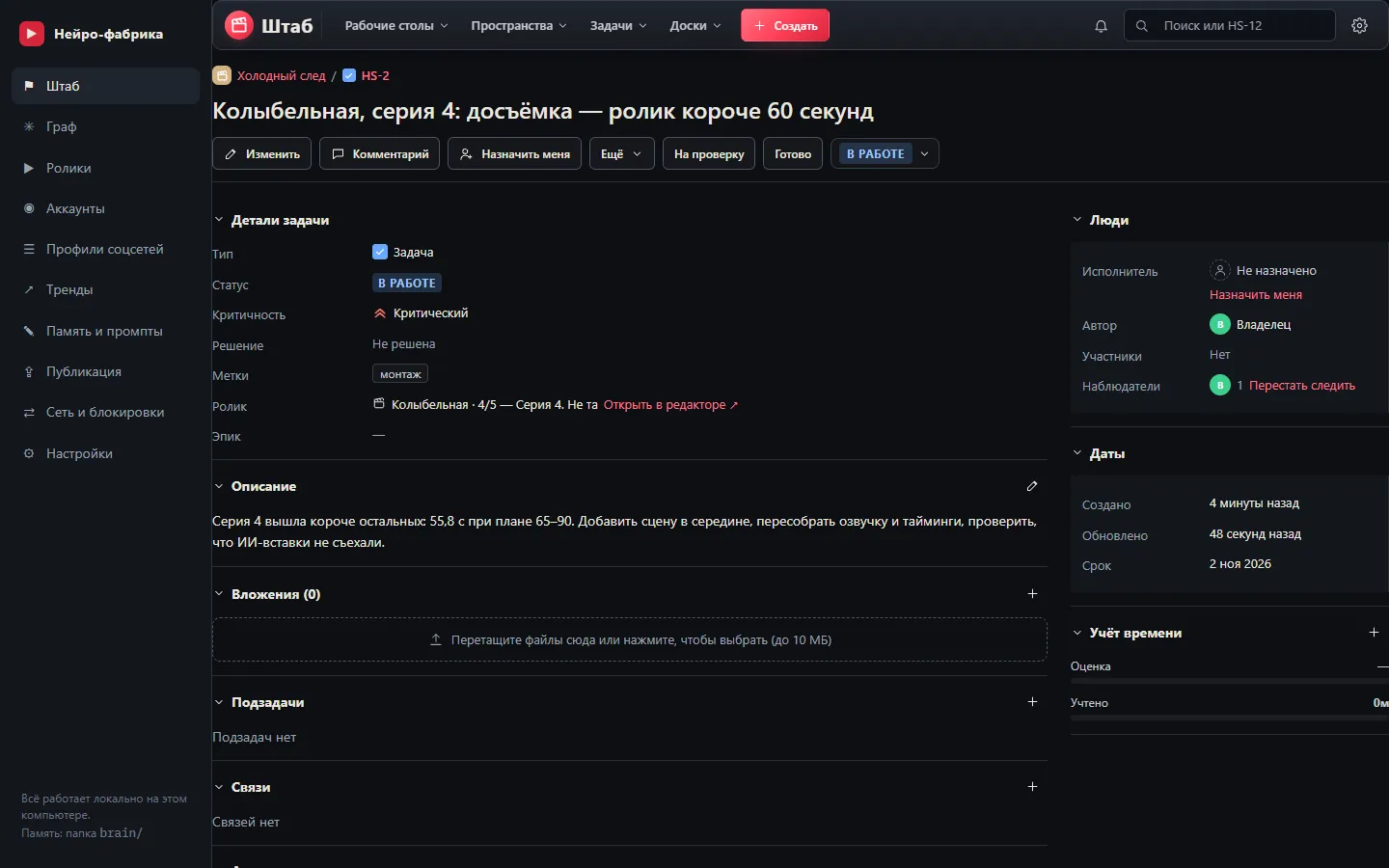Click the search magnifier icon
The width and height of the screenshot is (1389, 868).
pos(1142,26)
